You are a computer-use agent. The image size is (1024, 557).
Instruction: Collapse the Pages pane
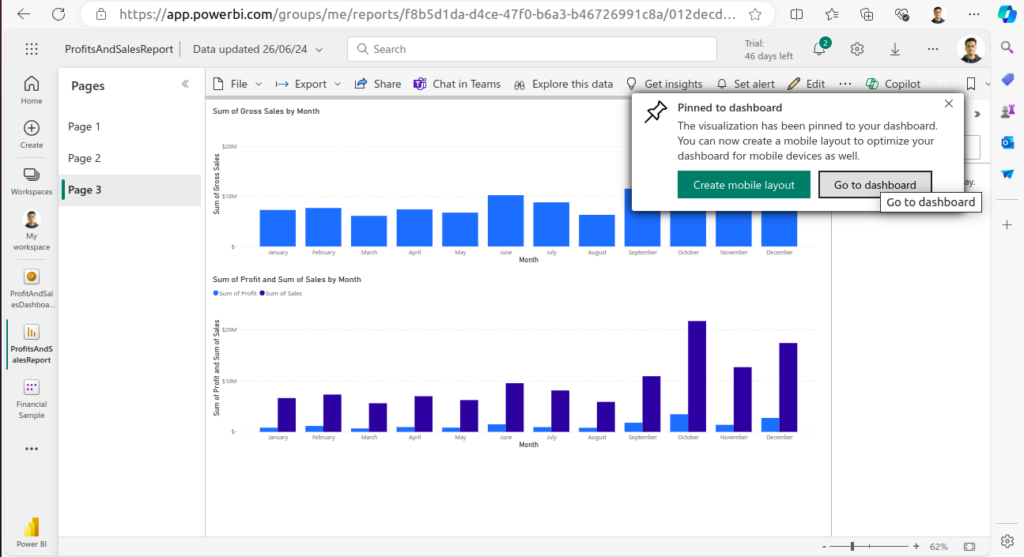[x=185, y=85]
